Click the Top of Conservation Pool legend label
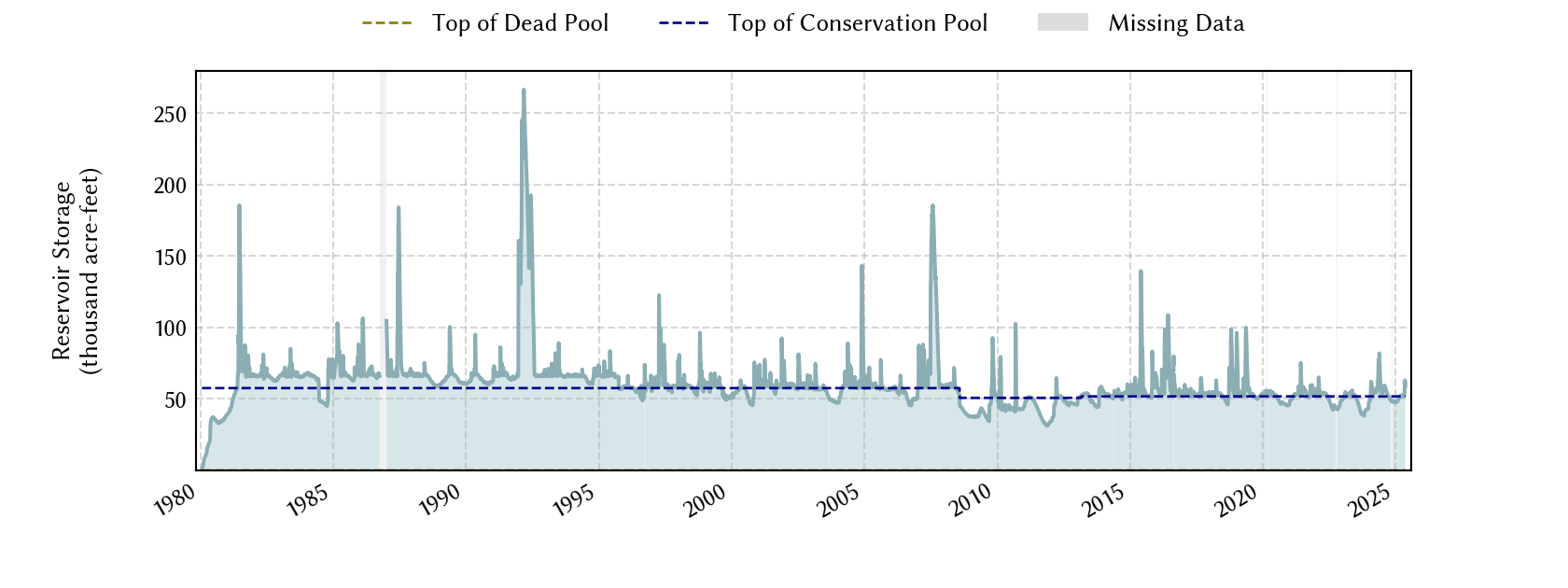This screenshot has height=588, width=1568. click(x=858, y=23)
